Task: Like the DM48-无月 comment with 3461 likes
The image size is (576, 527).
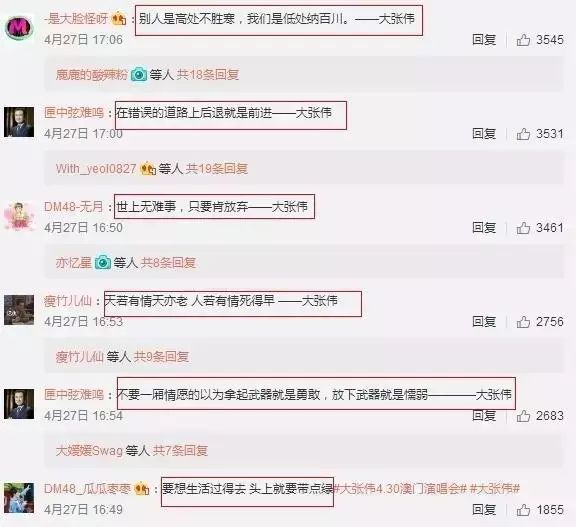Action: (x=523, y=228)
